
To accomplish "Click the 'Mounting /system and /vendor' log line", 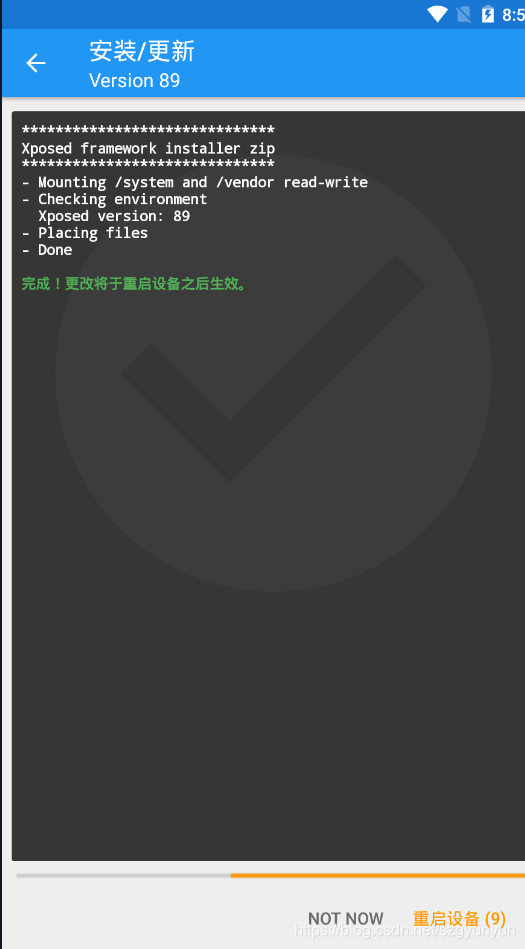I will [194, 182].
